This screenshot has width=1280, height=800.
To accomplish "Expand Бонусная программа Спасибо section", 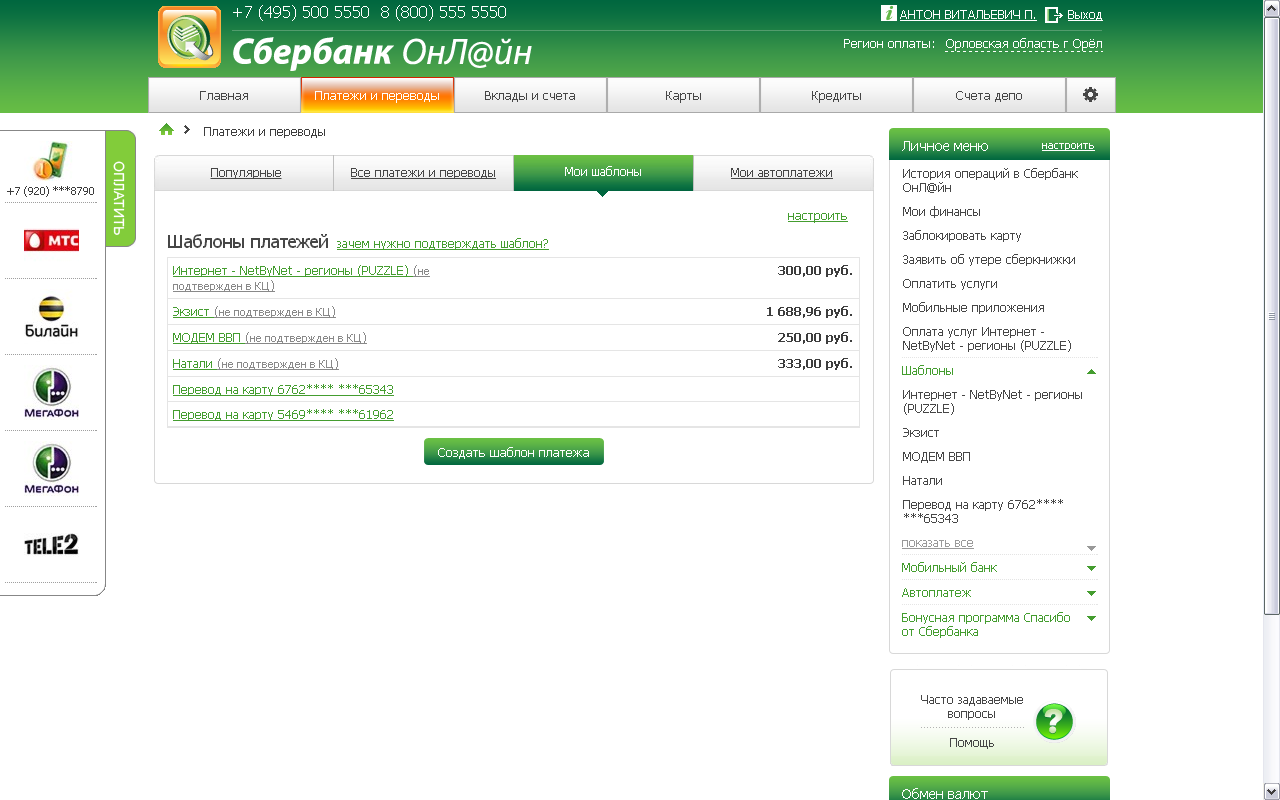I will 1091,618.
